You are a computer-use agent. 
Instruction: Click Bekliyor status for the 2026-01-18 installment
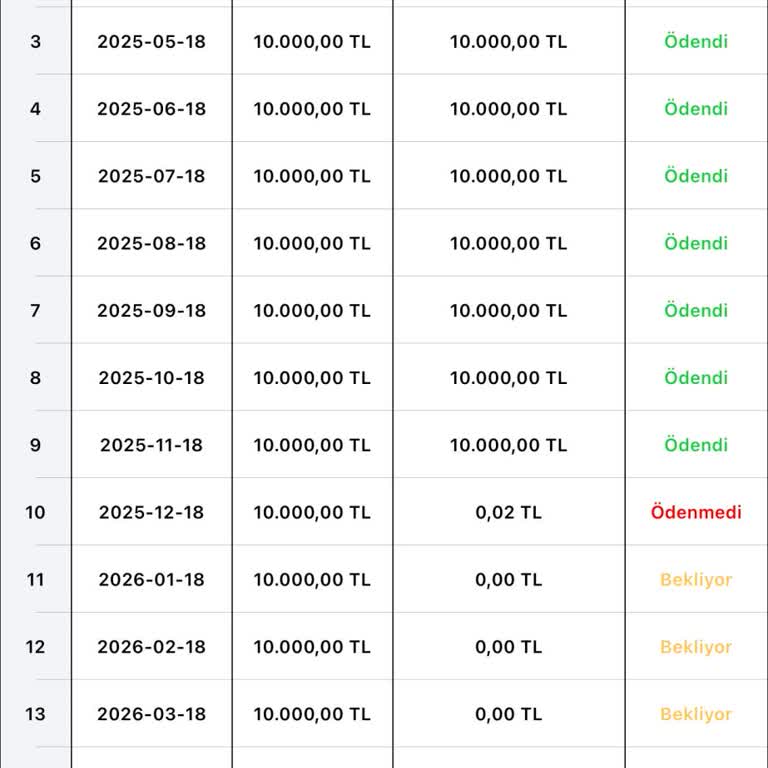click(x=696, y=580)
